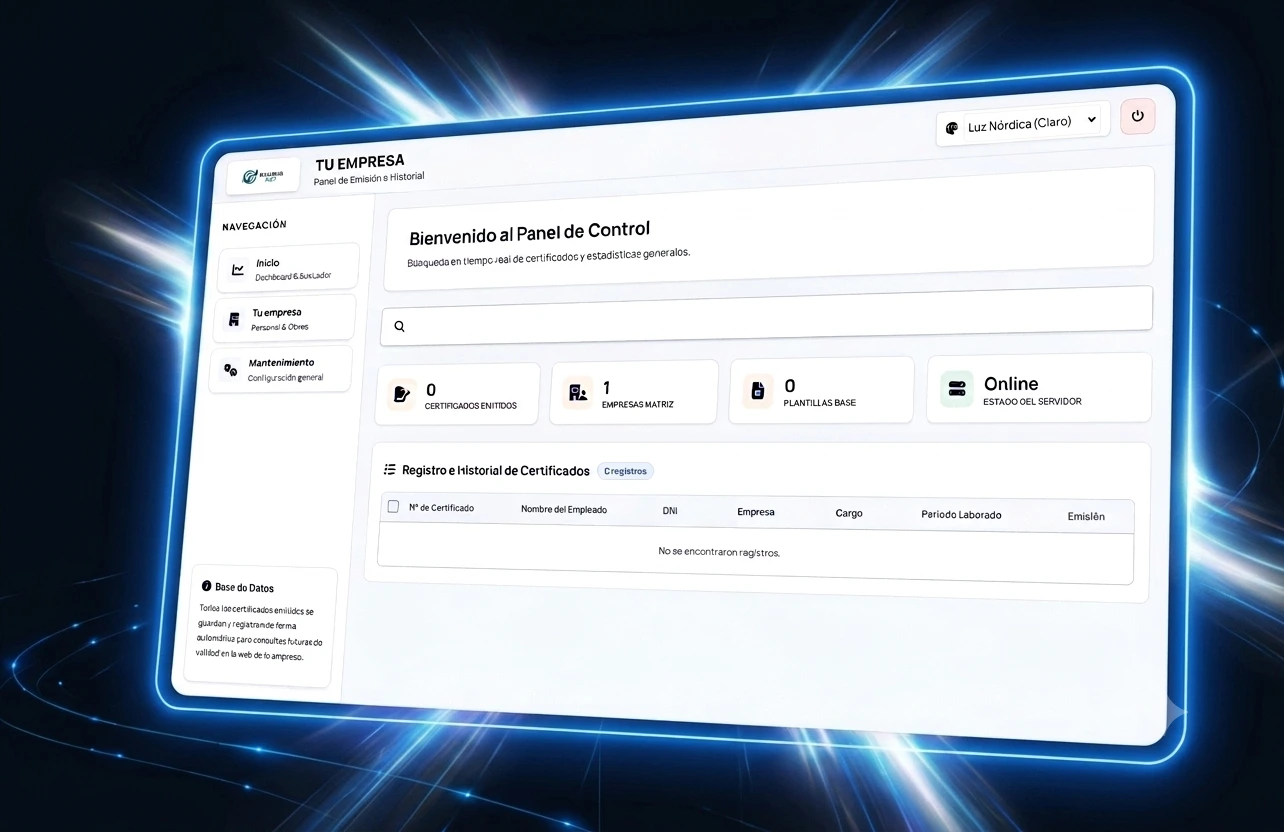Screen dimensions: 1284x832
Task: Click the Empresa column header
Action: click(x=756, y=512)
